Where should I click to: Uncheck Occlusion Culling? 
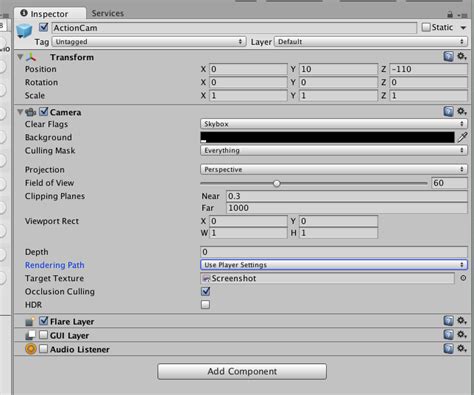[205, 291]
